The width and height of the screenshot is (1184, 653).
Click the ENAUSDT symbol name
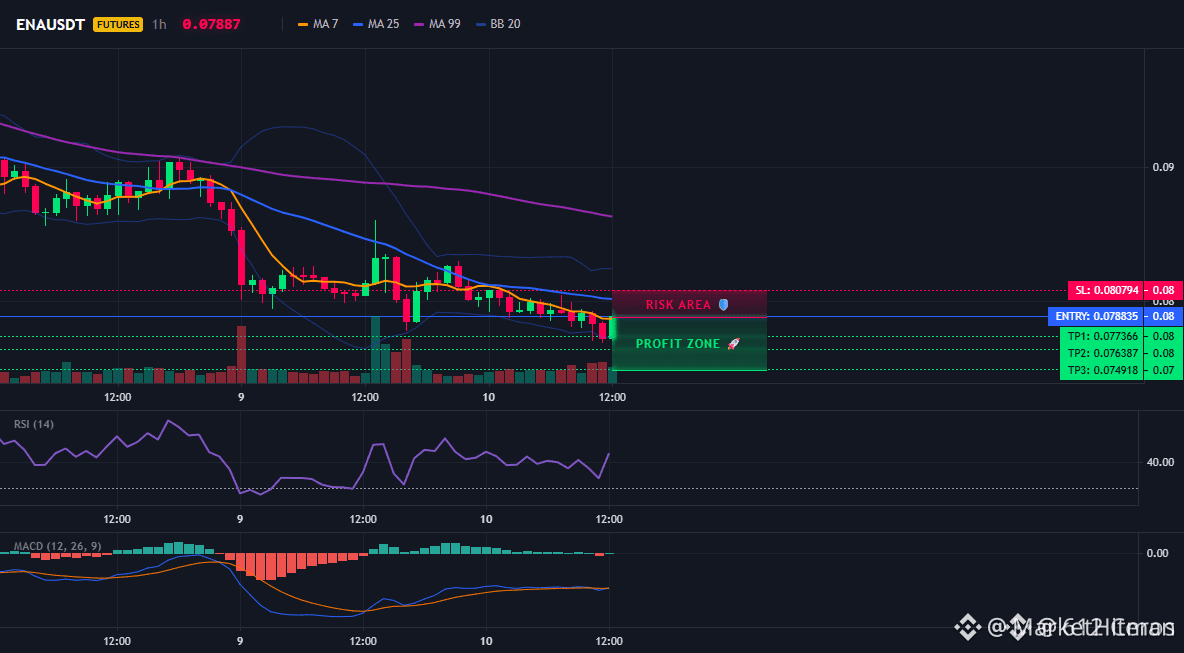click(51, 24)
